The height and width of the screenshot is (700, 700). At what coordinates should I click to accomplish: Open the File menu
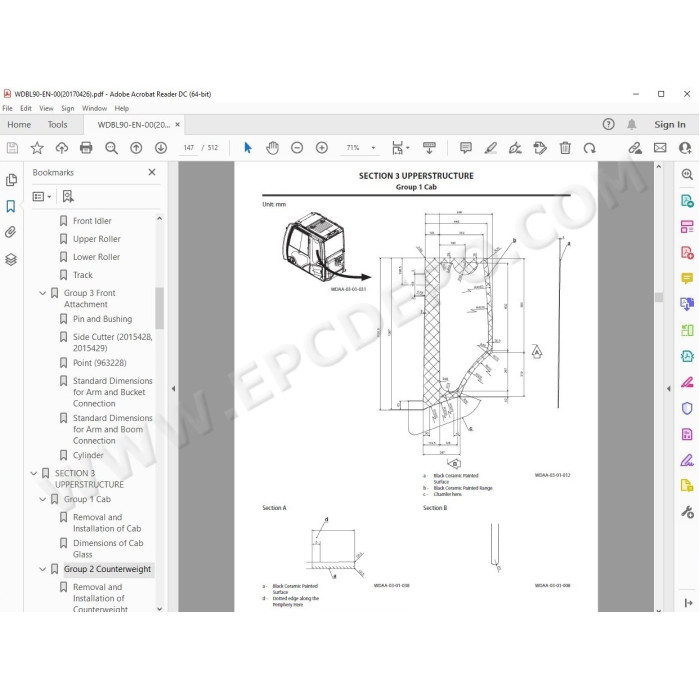[7, 108]
